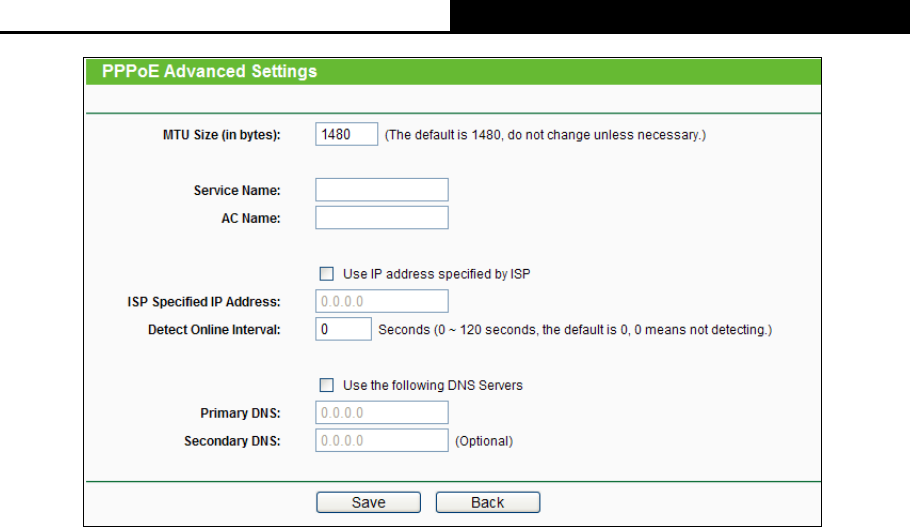910x527 pixels.
Task: Click the MTU Size input field
Action: 346,134
